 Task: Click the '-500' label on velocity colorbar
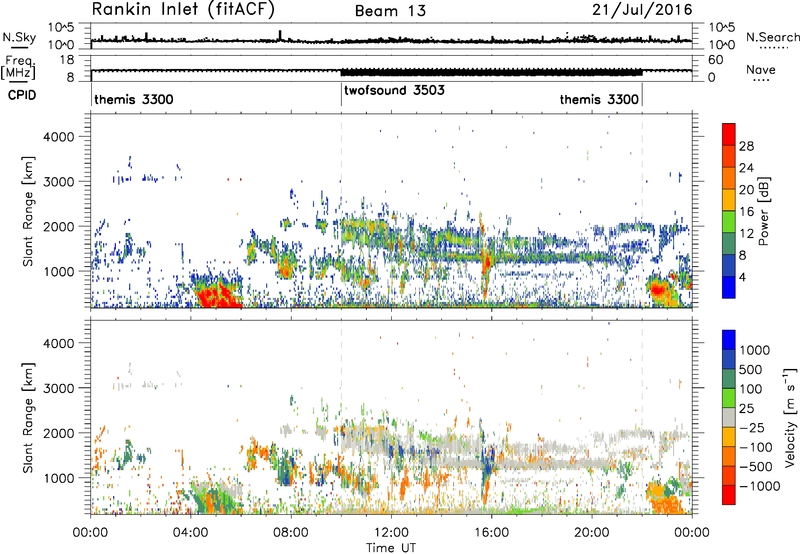(755, 466)
